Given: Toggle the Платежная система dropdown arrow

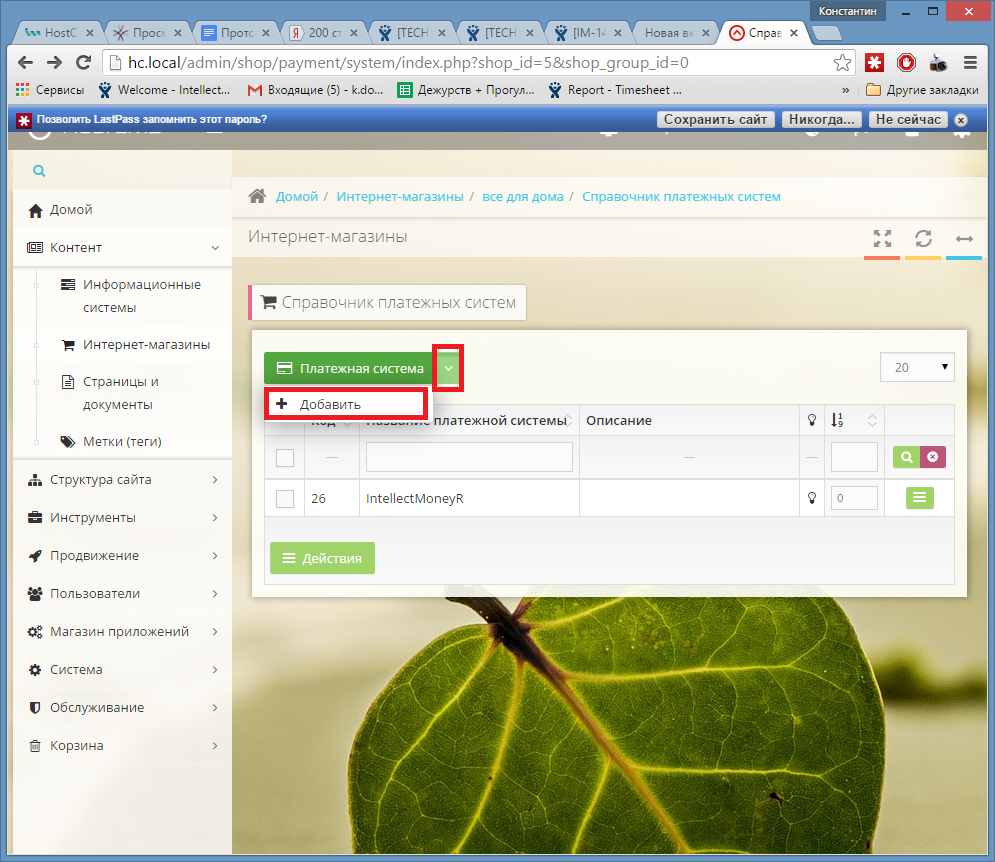Looking at the screenshot, I should click(448, 368).
